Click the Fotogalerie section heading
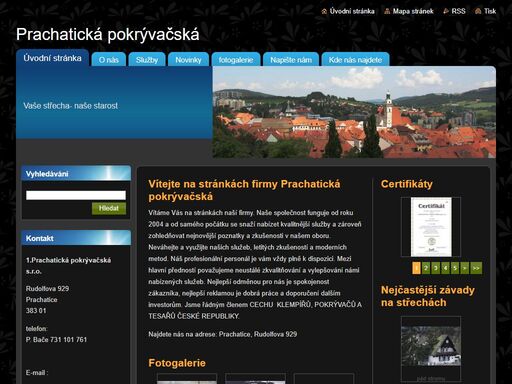512x384 pixels. 177,363
